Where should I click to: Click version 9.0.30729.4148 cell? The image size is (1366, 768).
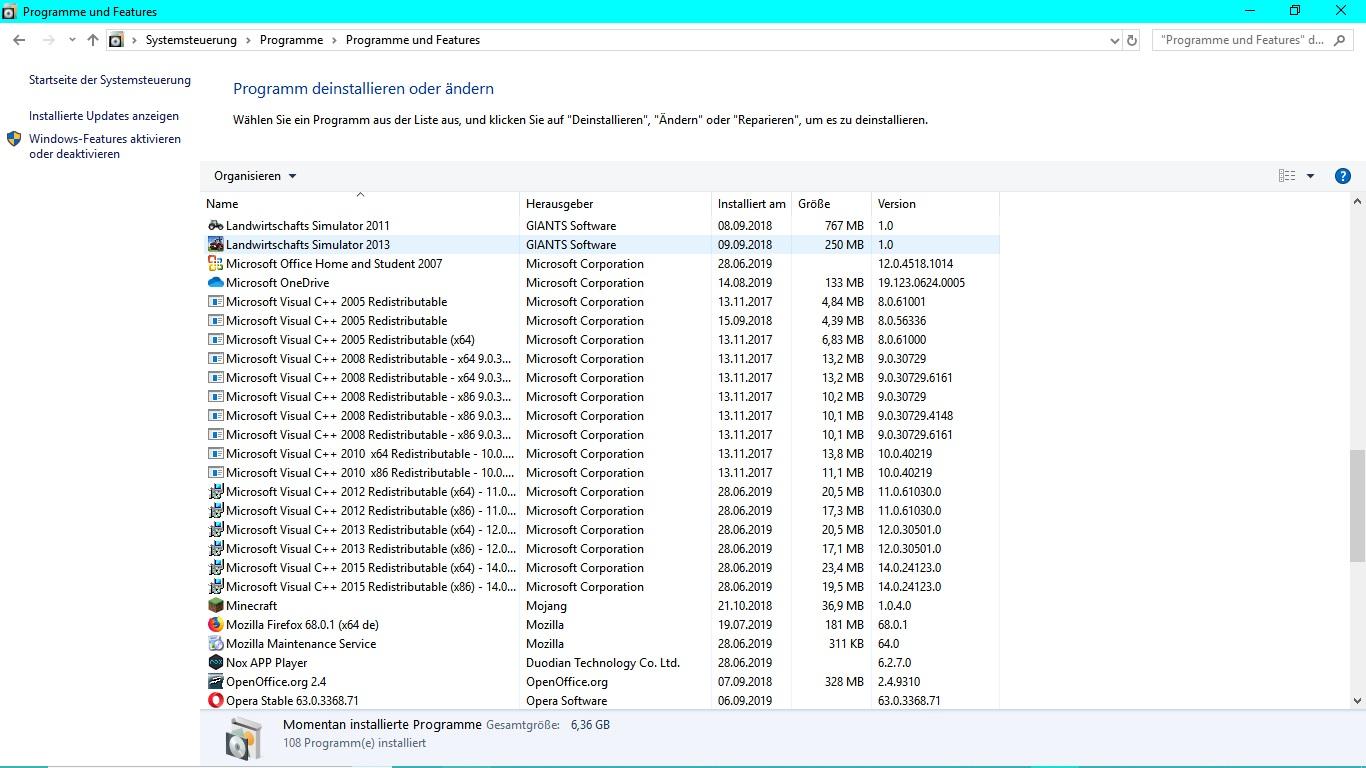(x=915, y=416)
